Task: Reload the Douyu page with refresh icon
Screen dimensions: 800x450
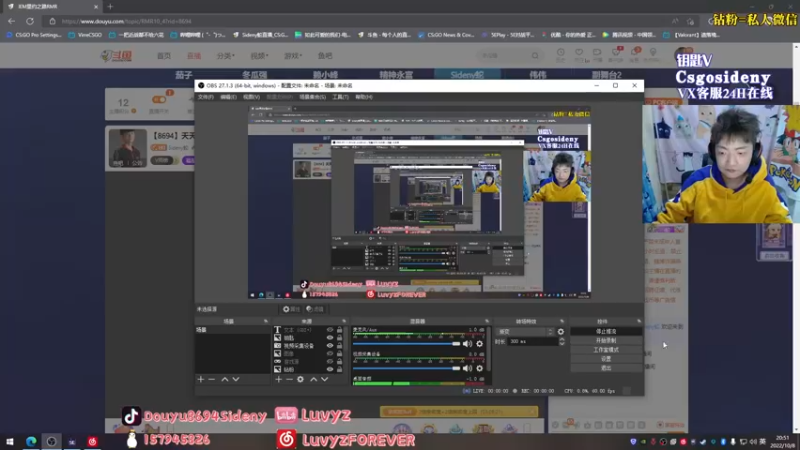Action: (30, 21)
